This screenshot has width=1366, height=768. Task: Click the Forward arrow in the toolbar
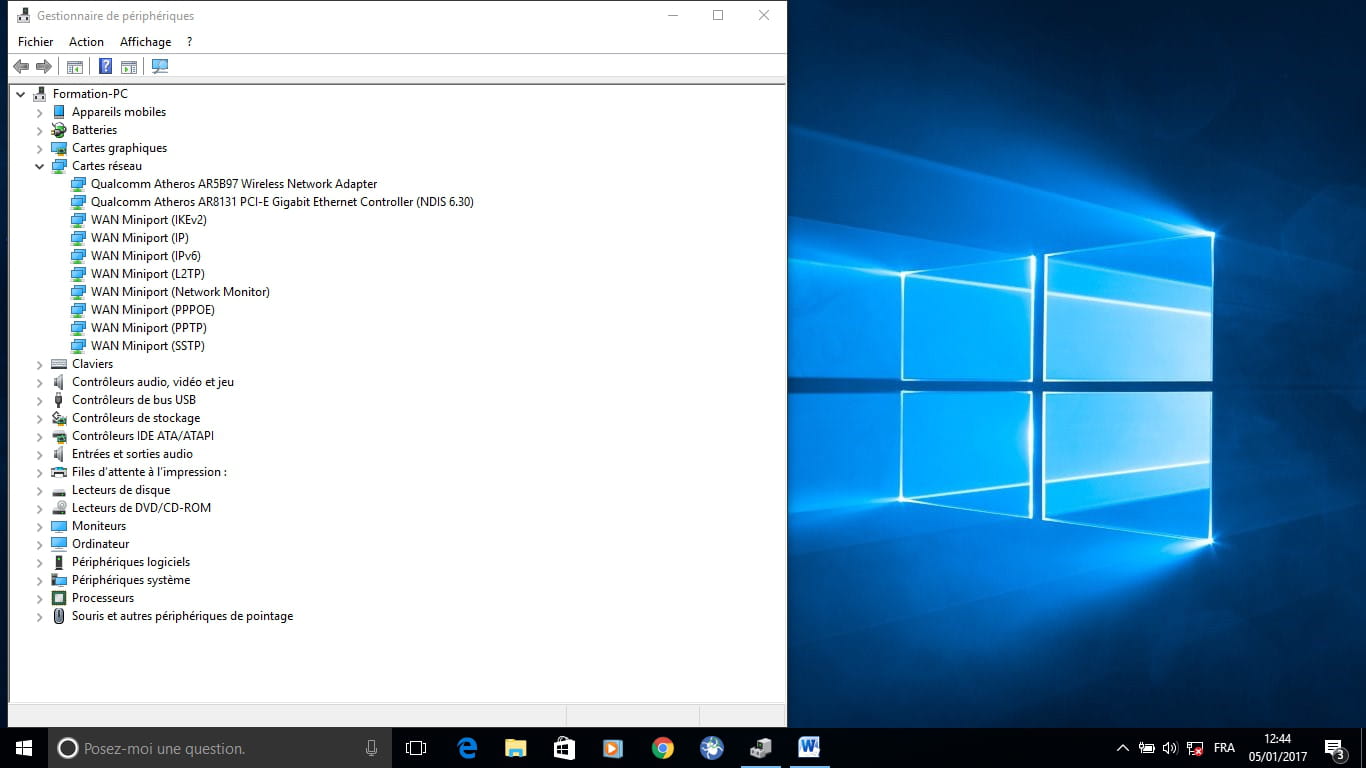point(43,67)
